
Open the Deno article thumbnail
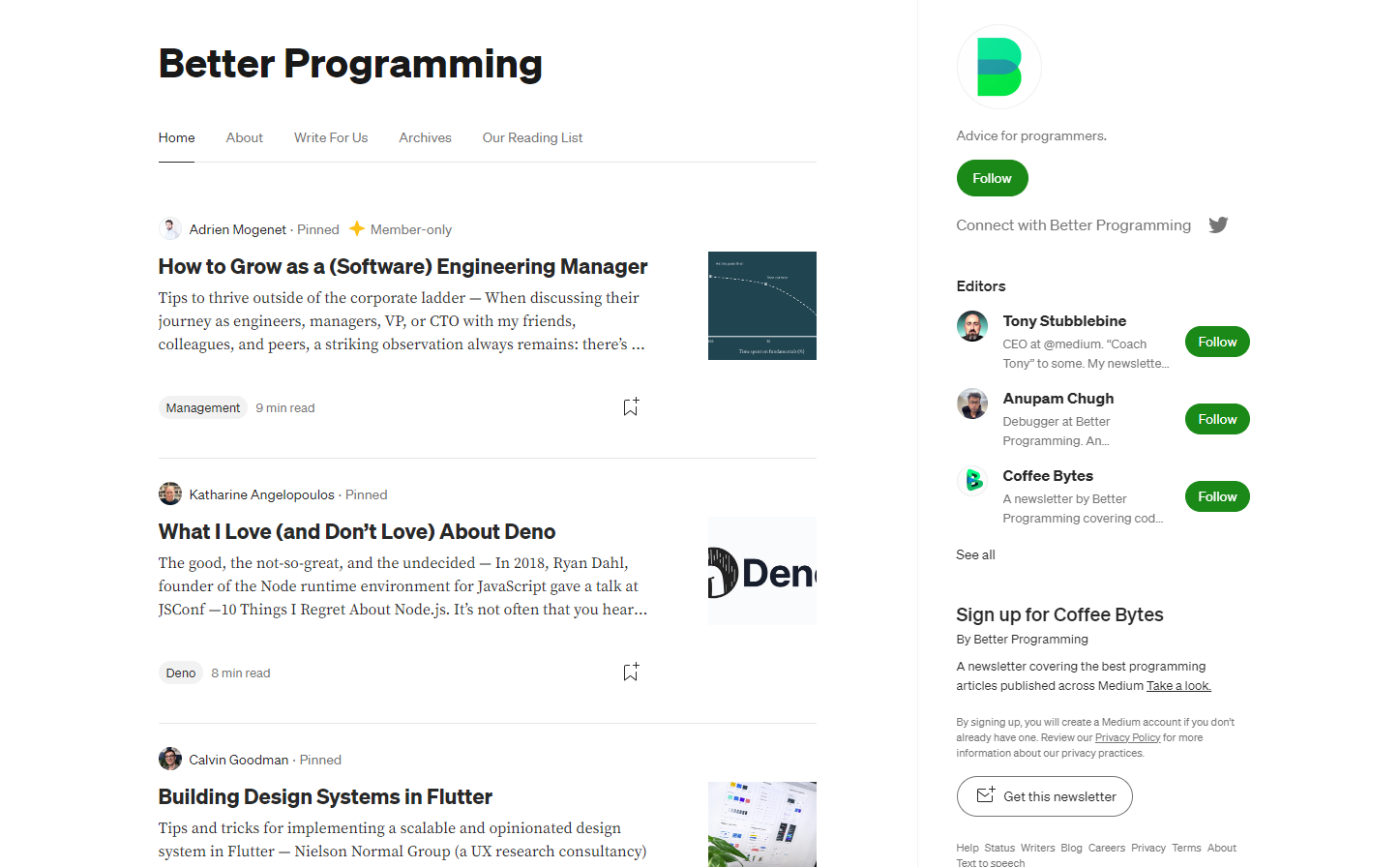(x=762, y=571)
